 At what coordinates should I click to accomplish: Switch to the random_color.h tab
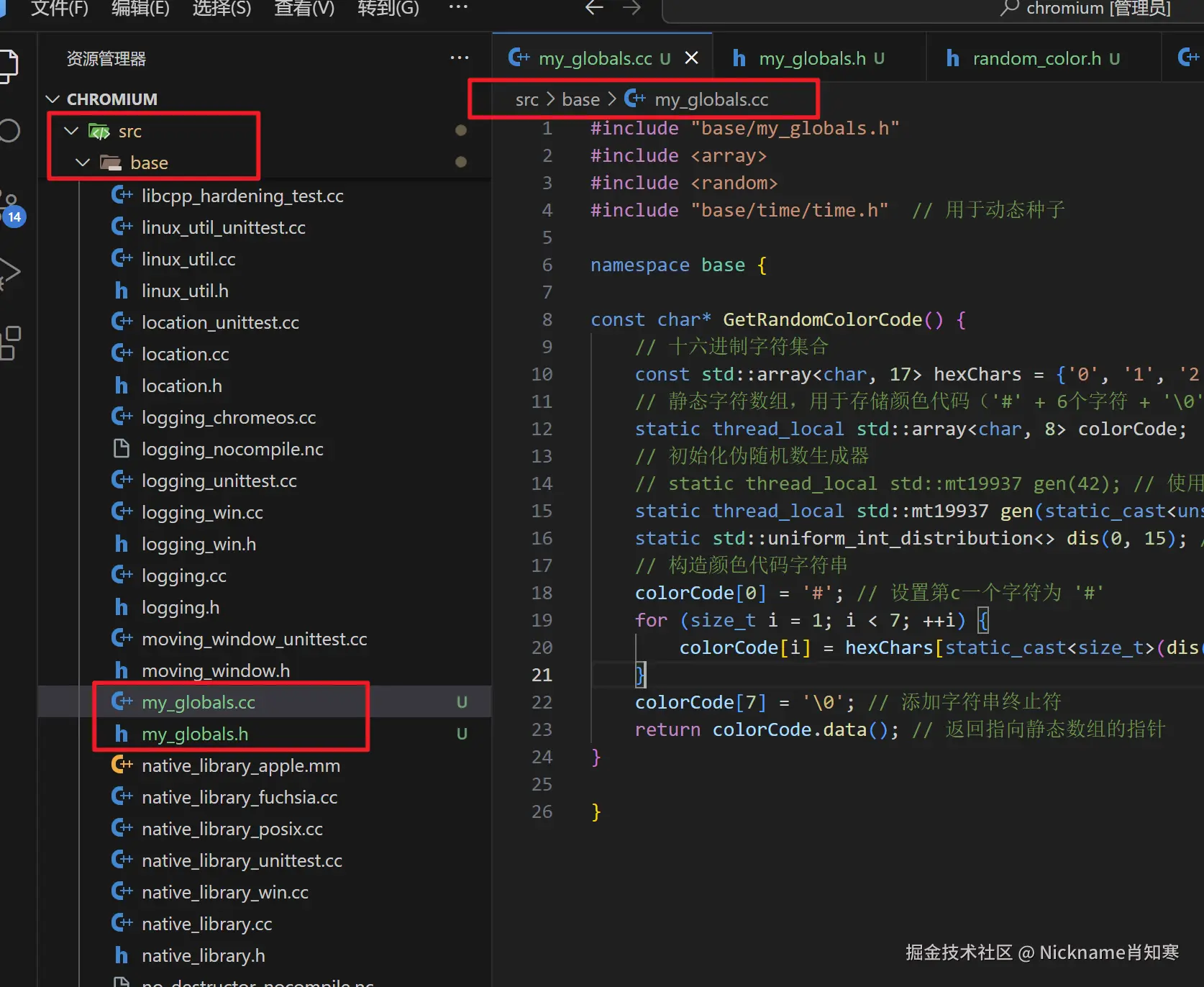point(1044,58)
